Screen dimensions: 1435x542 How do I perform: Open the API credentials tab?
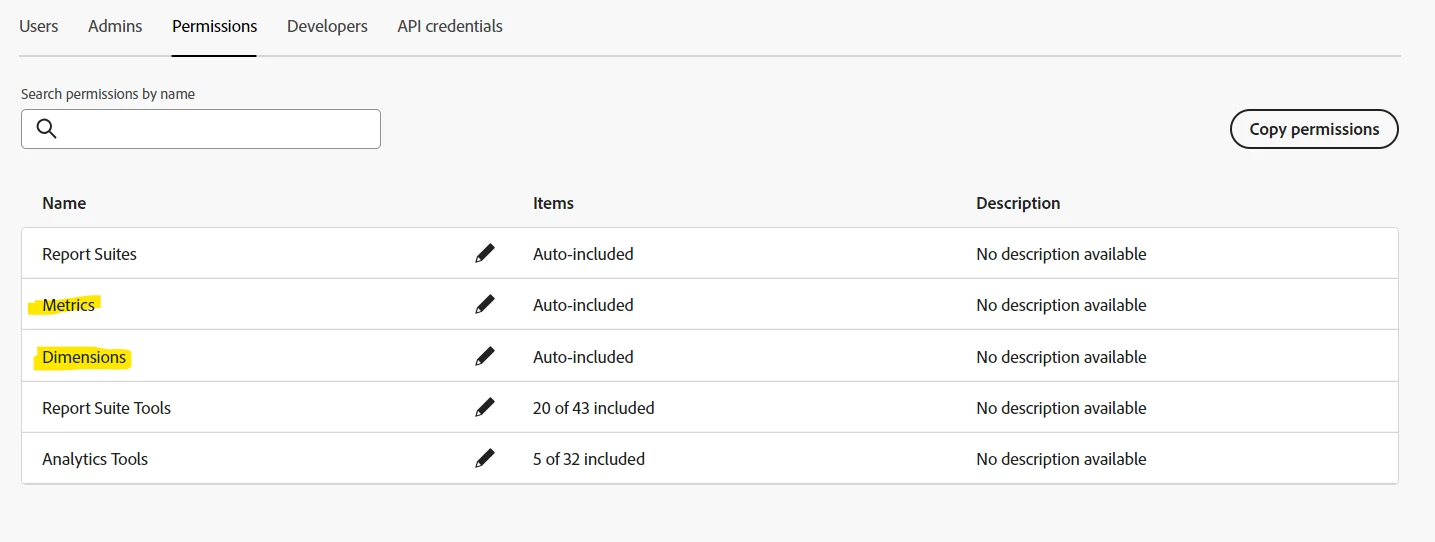click(450, 26)
